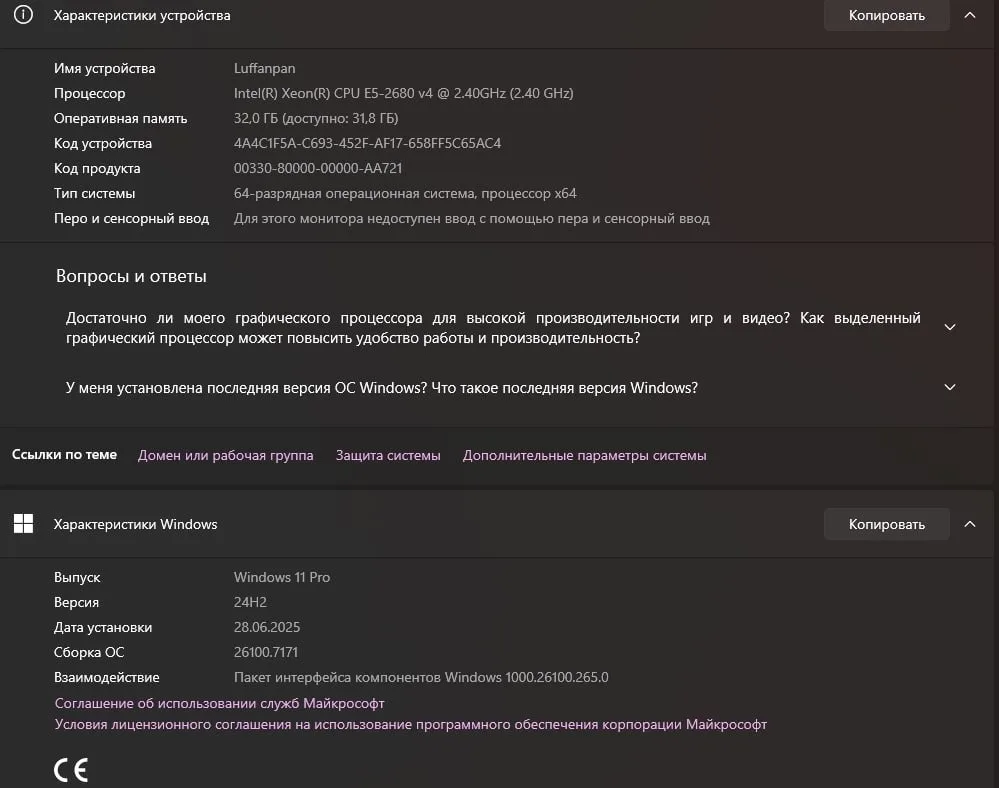Screen dimensions: 999x788
Task: Click the product code 00330-80000-00000-AA721
Action: coord(318,168)
